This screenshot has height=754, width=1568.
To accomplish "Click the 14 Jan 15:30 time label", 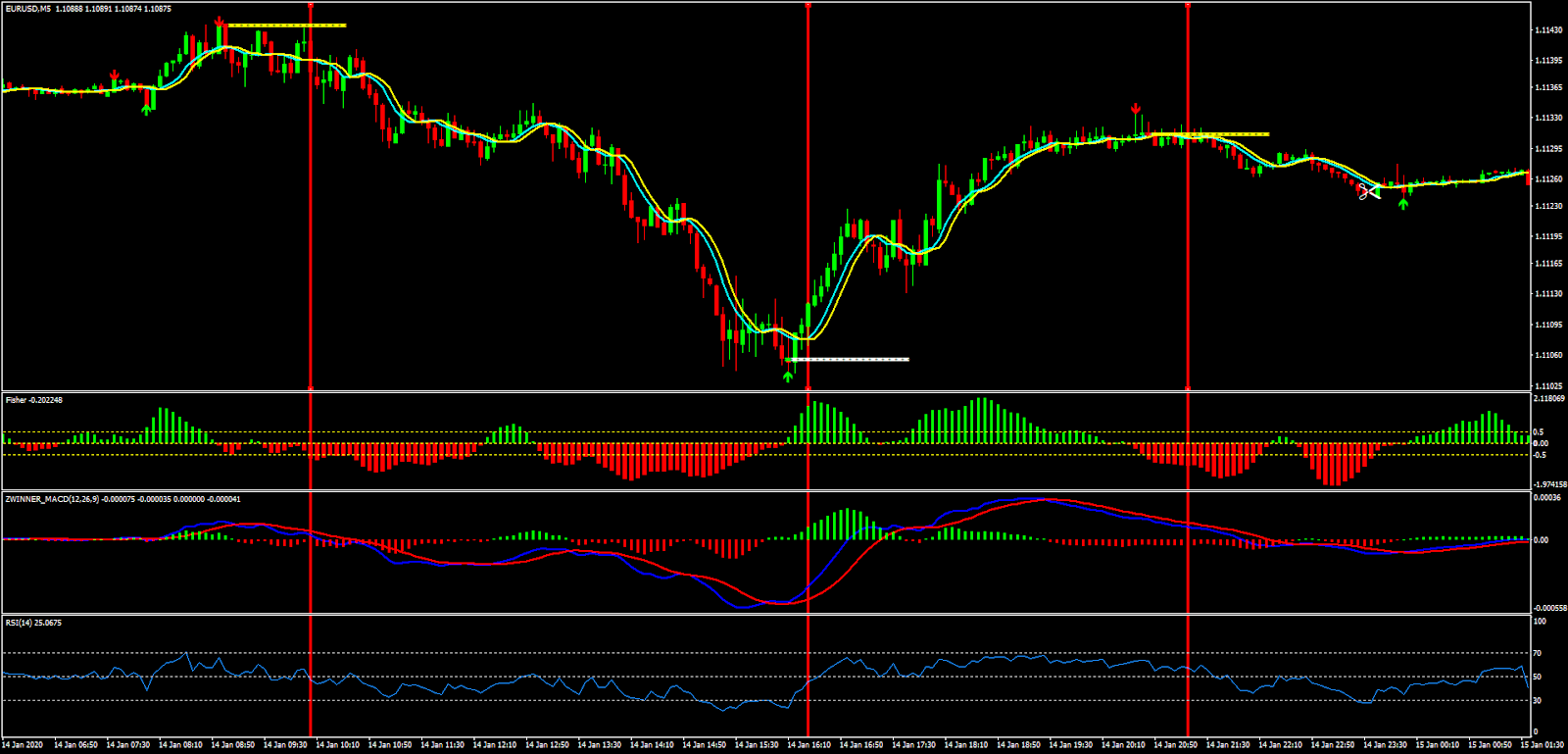I will coord(757,745).
